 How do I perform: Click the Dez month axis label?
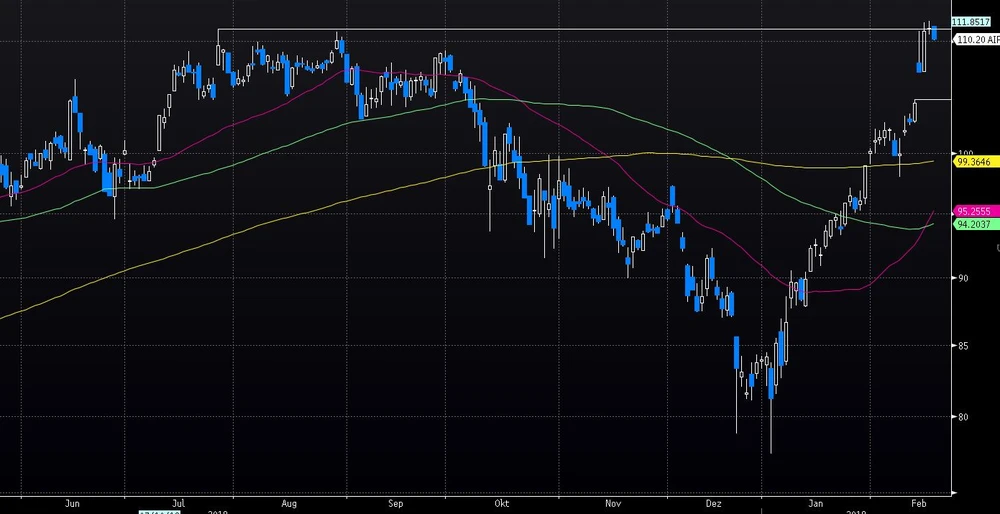click(713, 504)
